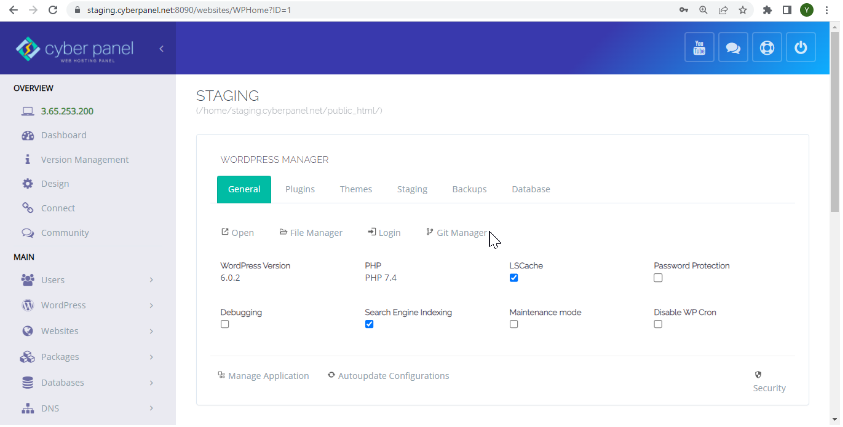Open the Chrome profile avatar

point(806,10)
